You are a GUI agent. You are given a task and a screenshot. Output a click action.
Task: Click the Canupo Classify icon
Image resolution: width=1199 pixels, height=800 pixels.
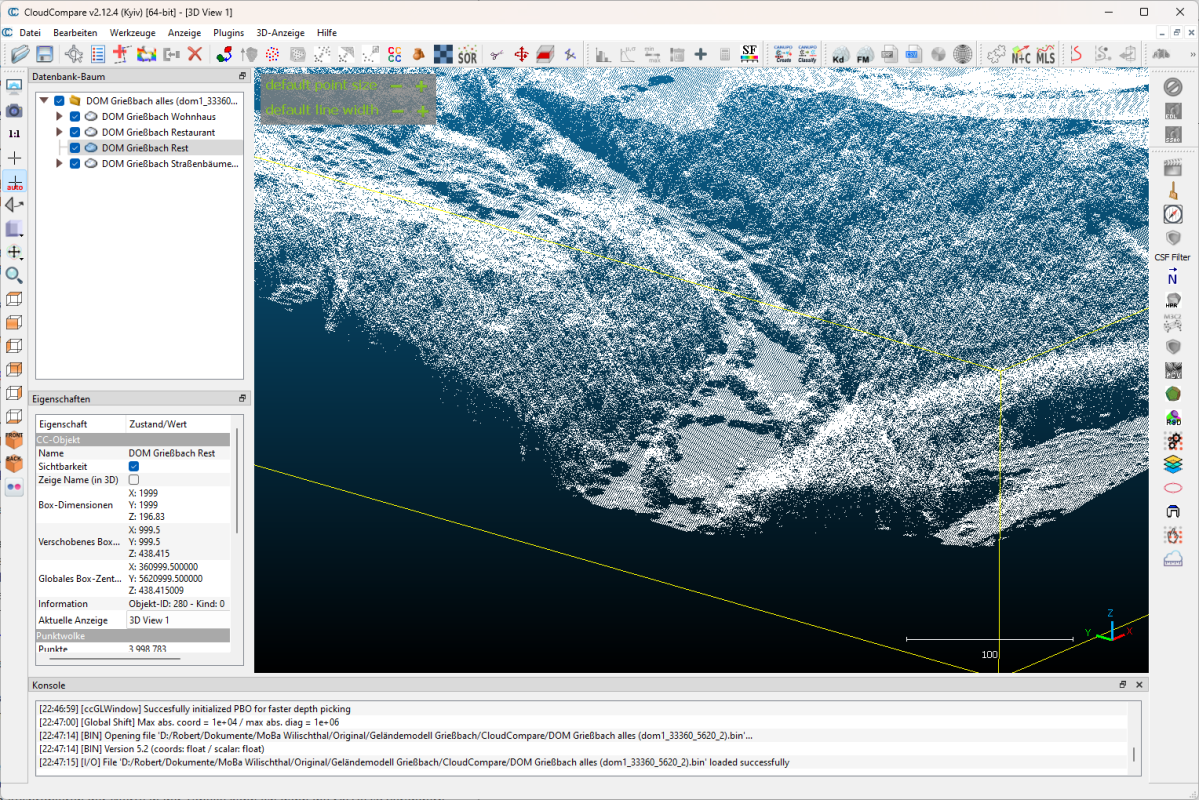click(807, 54)
